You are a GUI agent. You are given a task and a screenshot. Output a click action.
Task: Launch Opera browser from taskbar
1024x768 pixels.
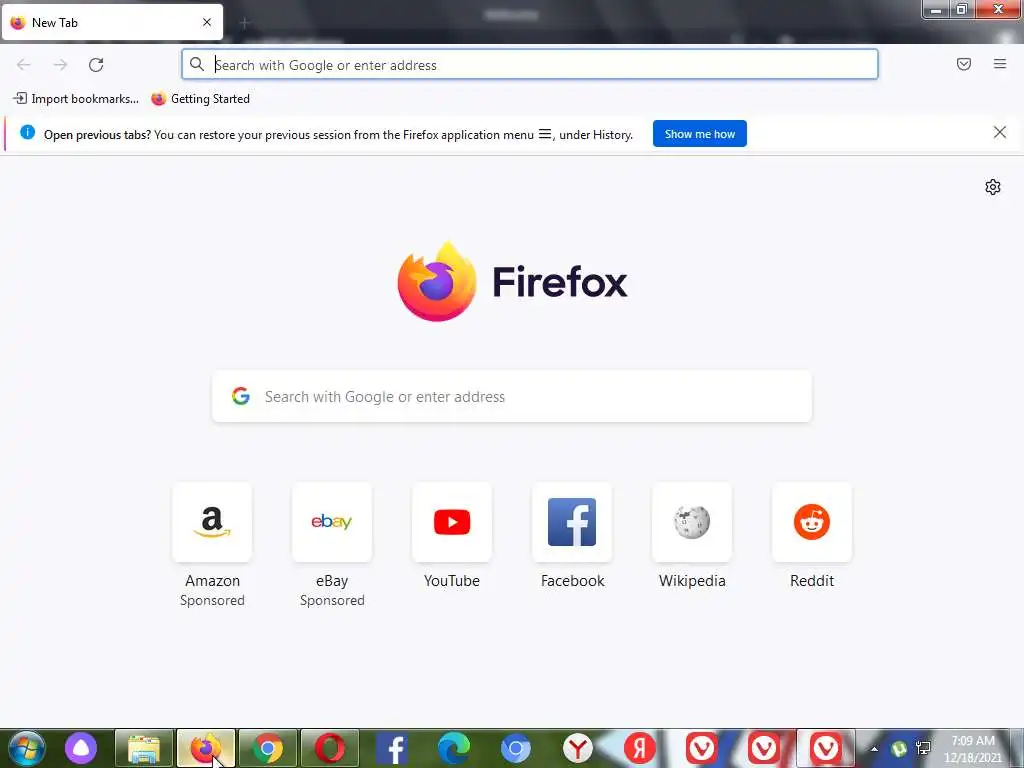click(330, 748)
